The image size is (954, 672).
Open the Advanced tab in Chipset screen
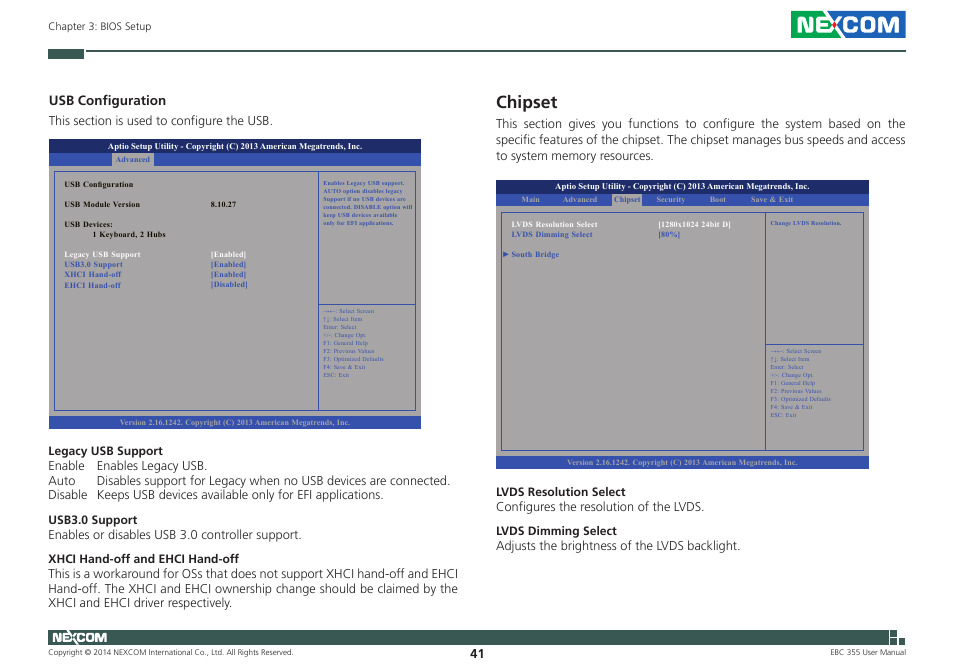tap(579, 199)
